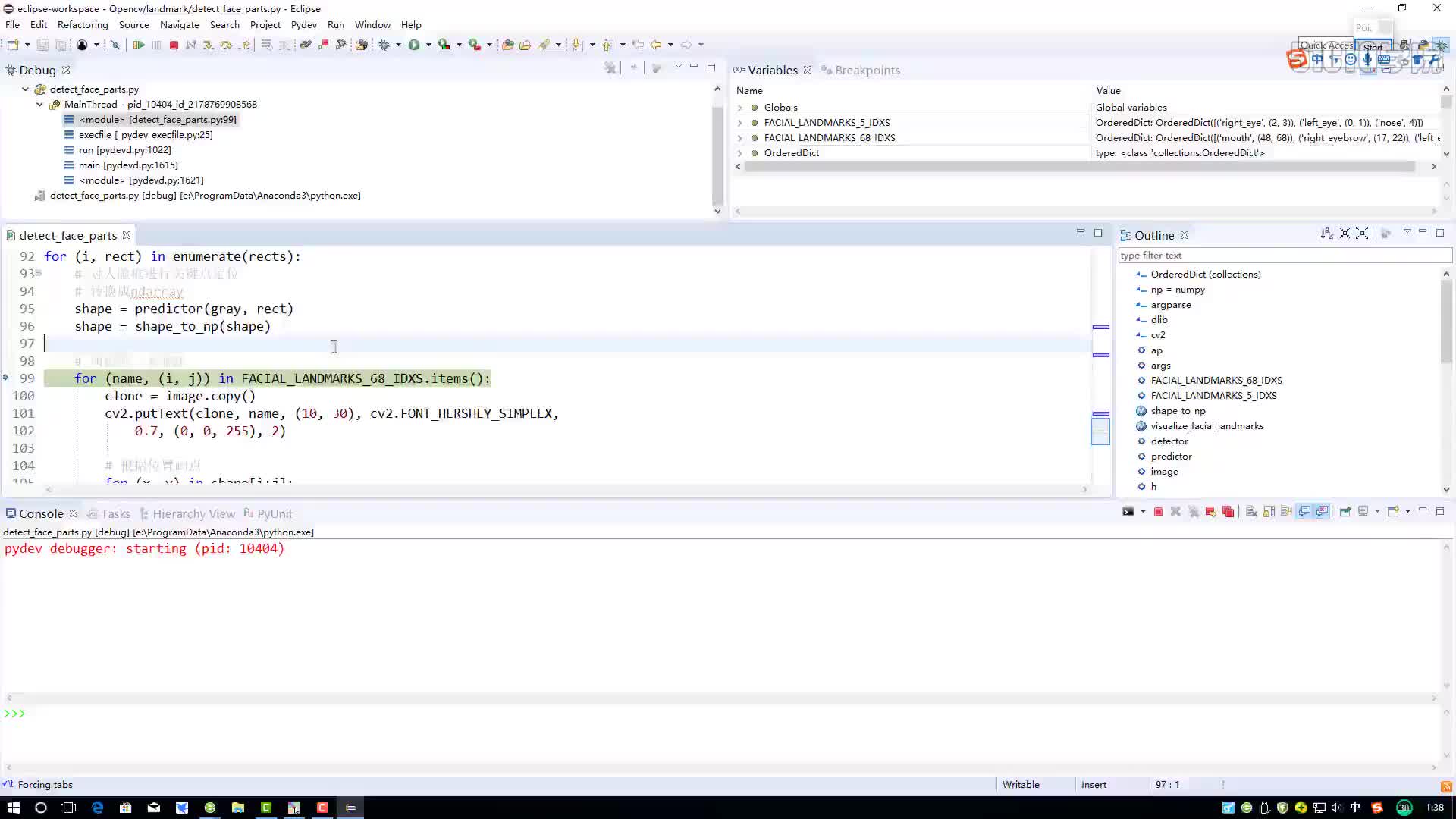Click the Search flashlight toolbar icon
Image resolution: width=1456 pixels, height=819 pixels.
click(544, 45)
